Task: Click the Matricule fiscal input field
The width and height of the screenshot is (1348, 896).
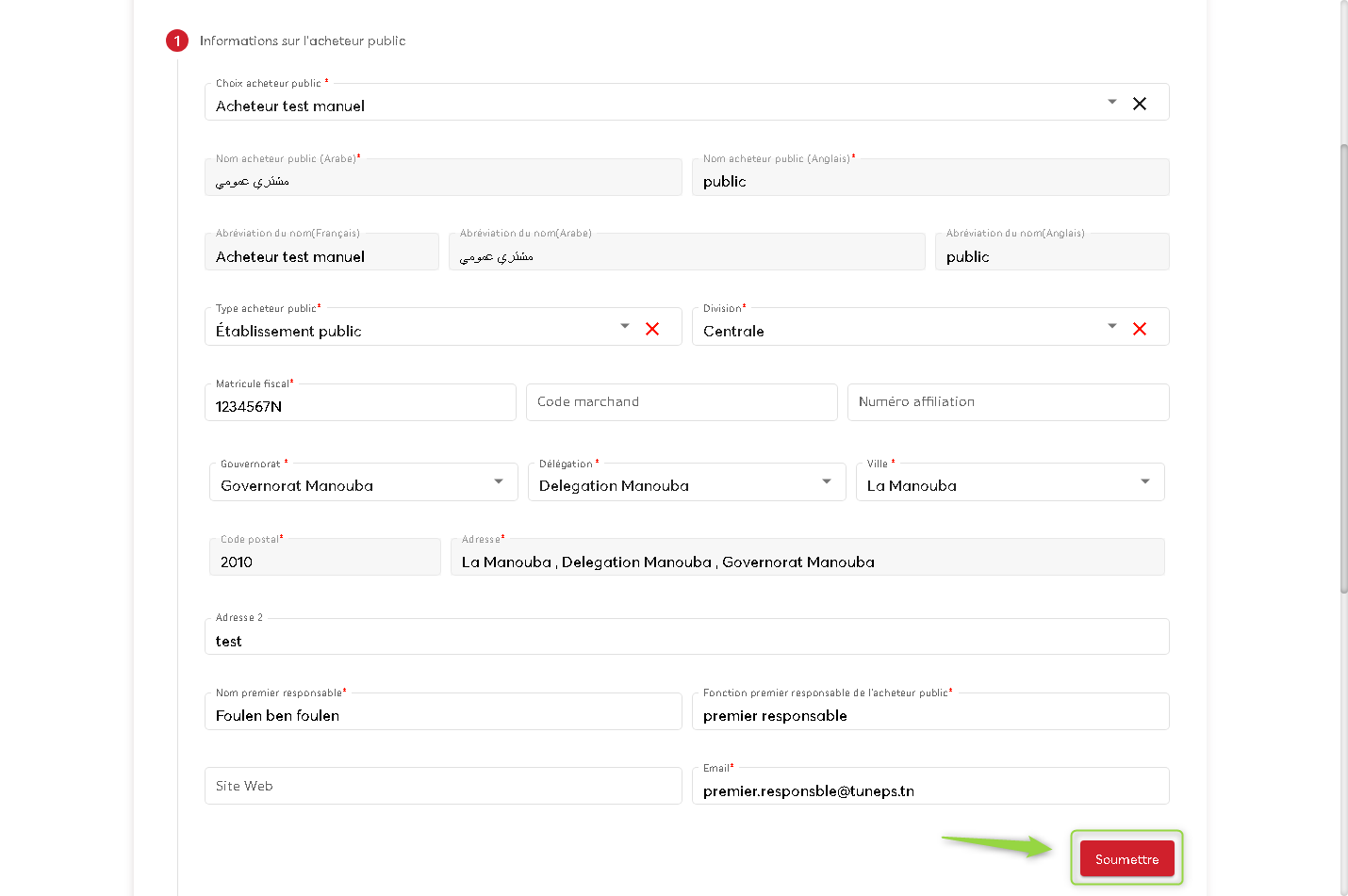Action: coord(359,405)
